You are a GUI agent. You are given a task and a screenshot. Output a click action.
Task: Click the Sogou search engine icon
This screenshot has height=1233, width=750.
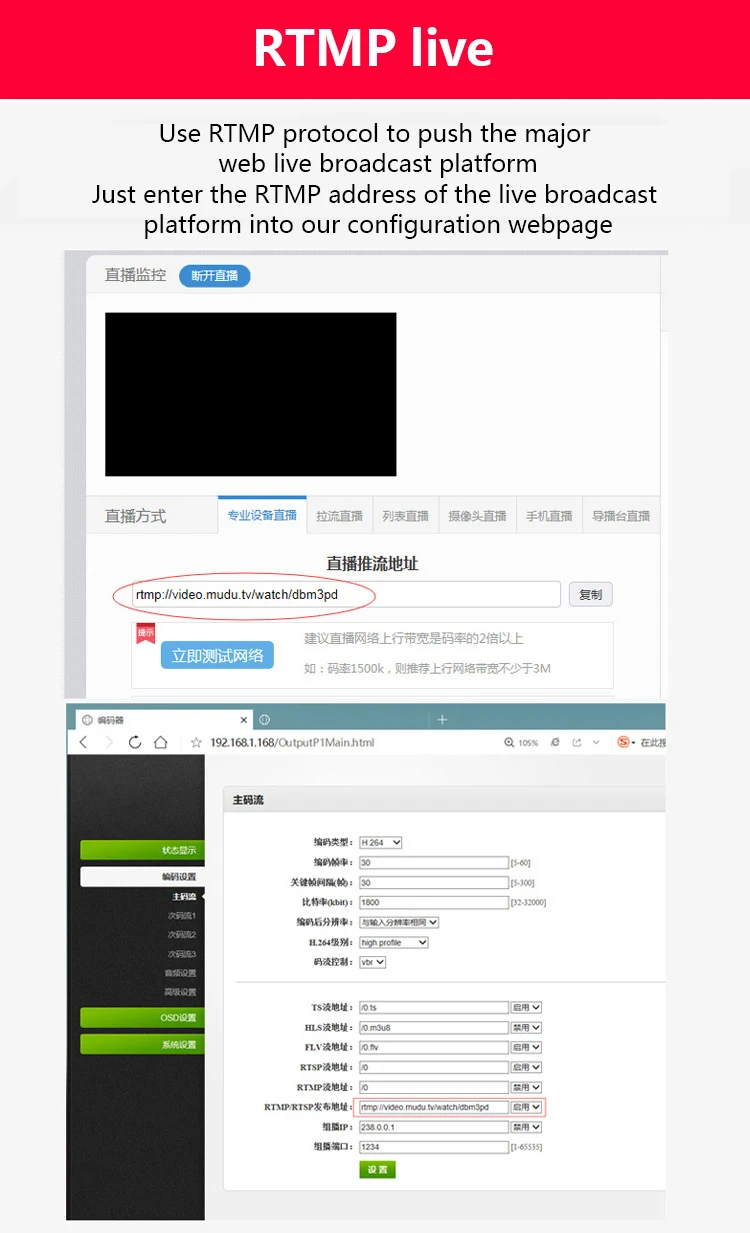pyautogui.click(x=624, y=742)
